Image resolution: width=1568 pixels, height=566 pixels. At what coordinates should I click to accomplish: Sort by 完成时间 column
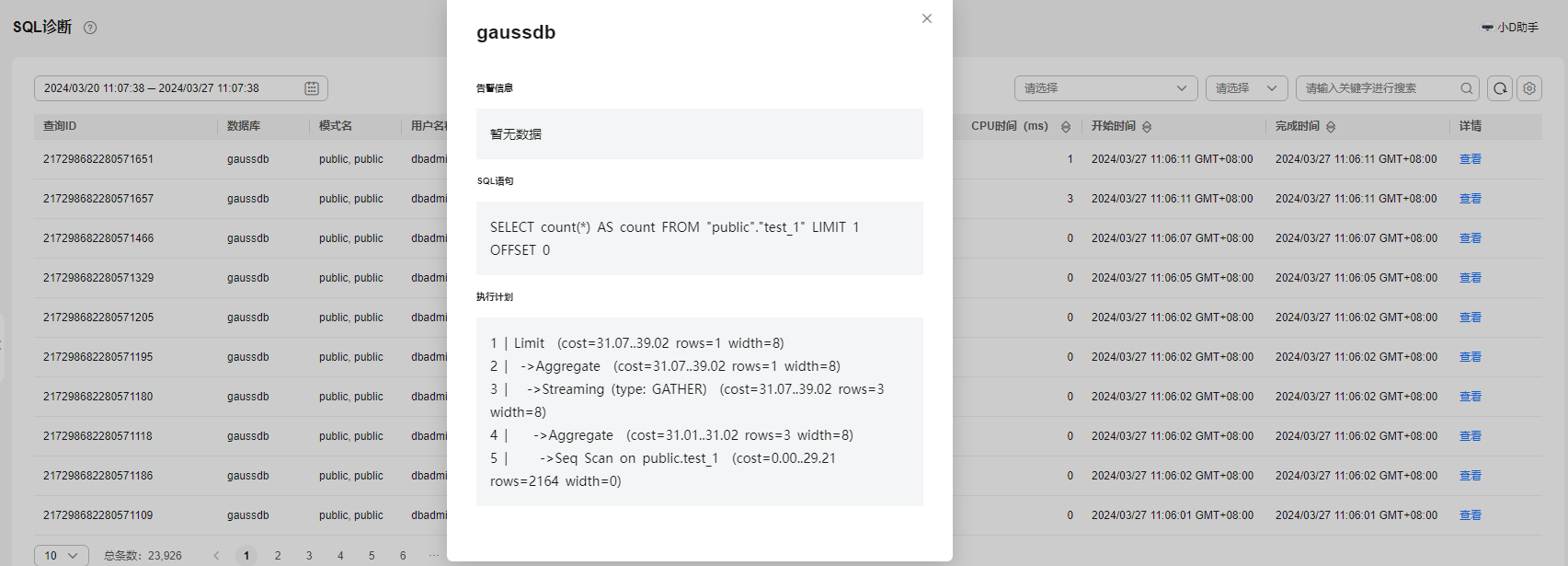[1331, 126]
